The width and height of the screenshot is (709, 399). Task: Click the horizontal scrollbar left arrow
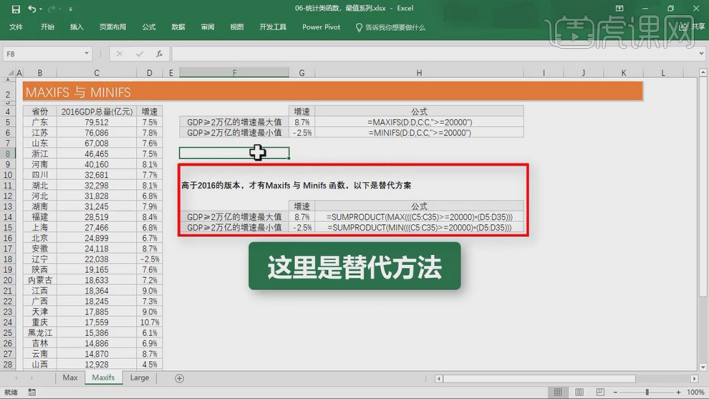point(439,378)
